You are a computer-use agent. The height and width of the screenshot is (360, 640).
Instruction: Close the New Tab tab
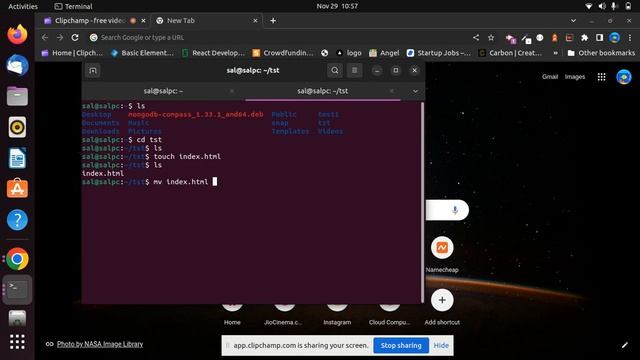(x=255, y=20)
